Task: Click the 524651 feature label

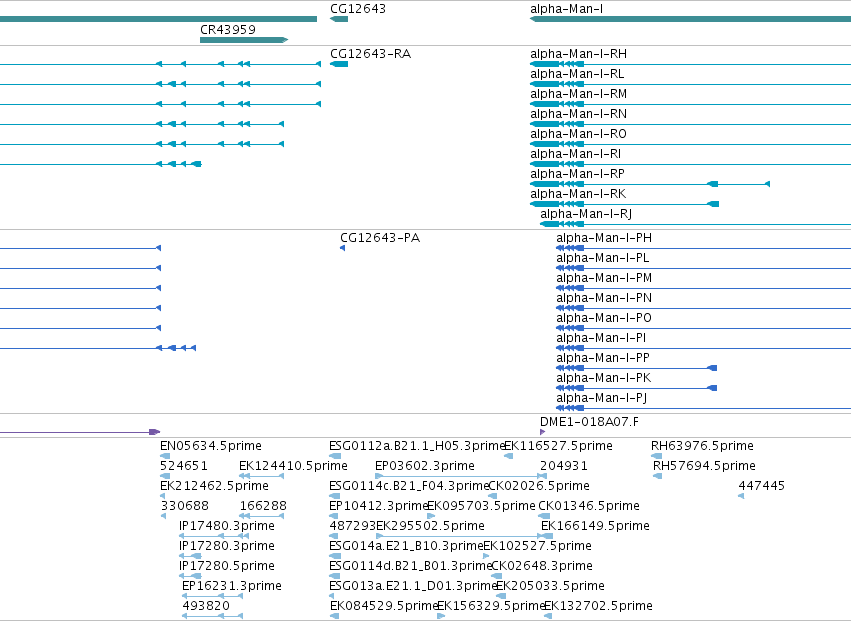Action: click(x=183, y=466)
